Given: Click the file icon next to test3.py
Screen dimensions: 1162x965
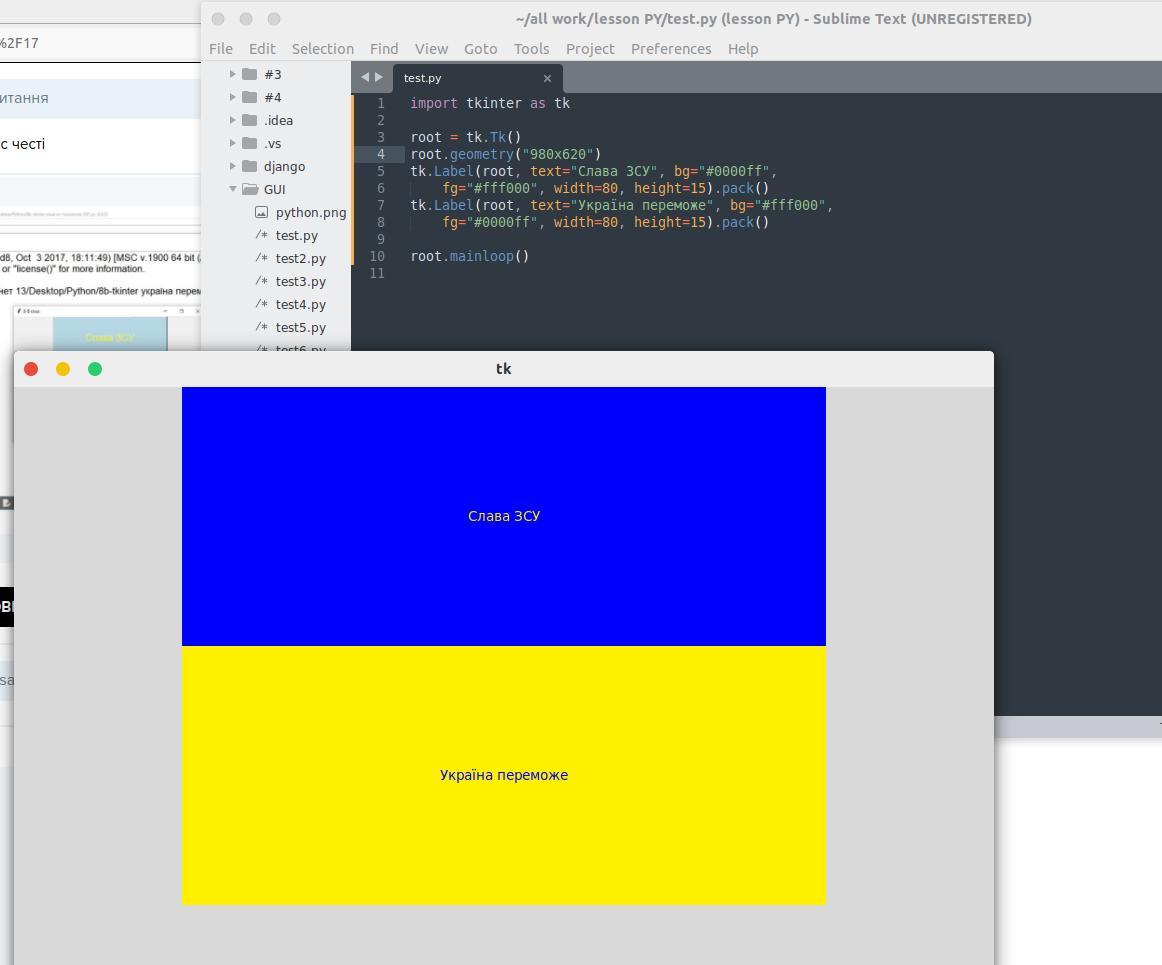Looking at the screenshot, I should [262, 281].
